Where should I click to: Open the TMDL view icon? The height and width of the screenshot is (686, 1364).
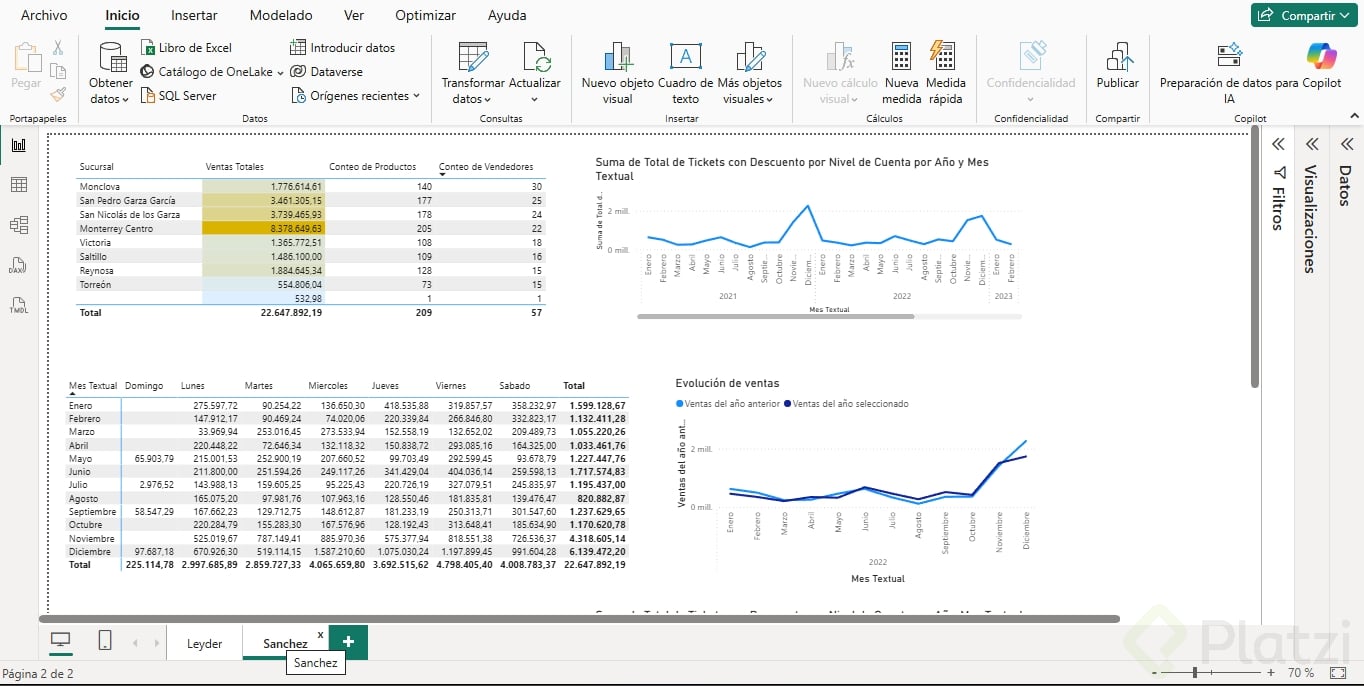point(19,305)
